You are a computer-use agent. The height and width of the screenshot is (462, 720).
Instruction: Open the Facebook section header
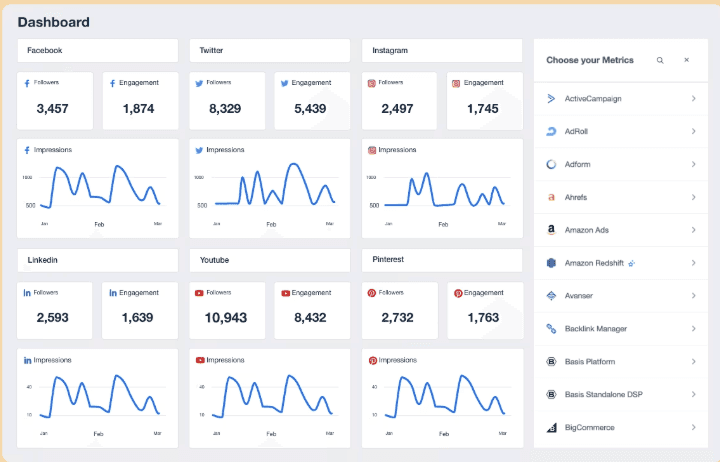(98, 51)
